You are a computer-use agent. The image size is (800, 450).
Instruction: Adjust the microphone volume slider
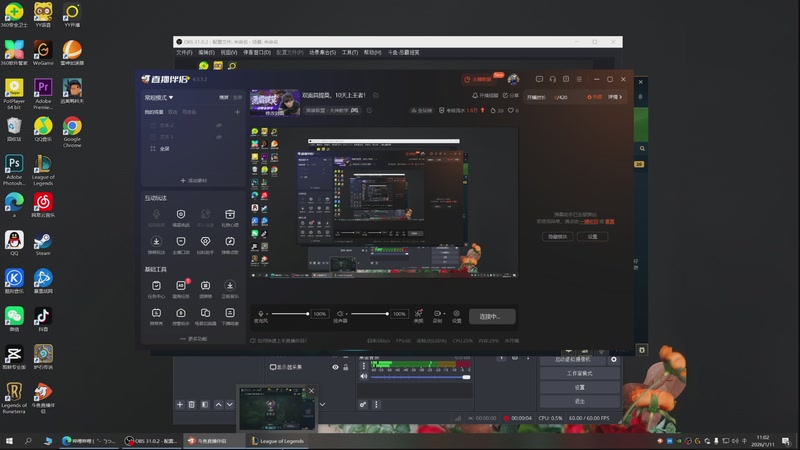(x=290, y=314)
